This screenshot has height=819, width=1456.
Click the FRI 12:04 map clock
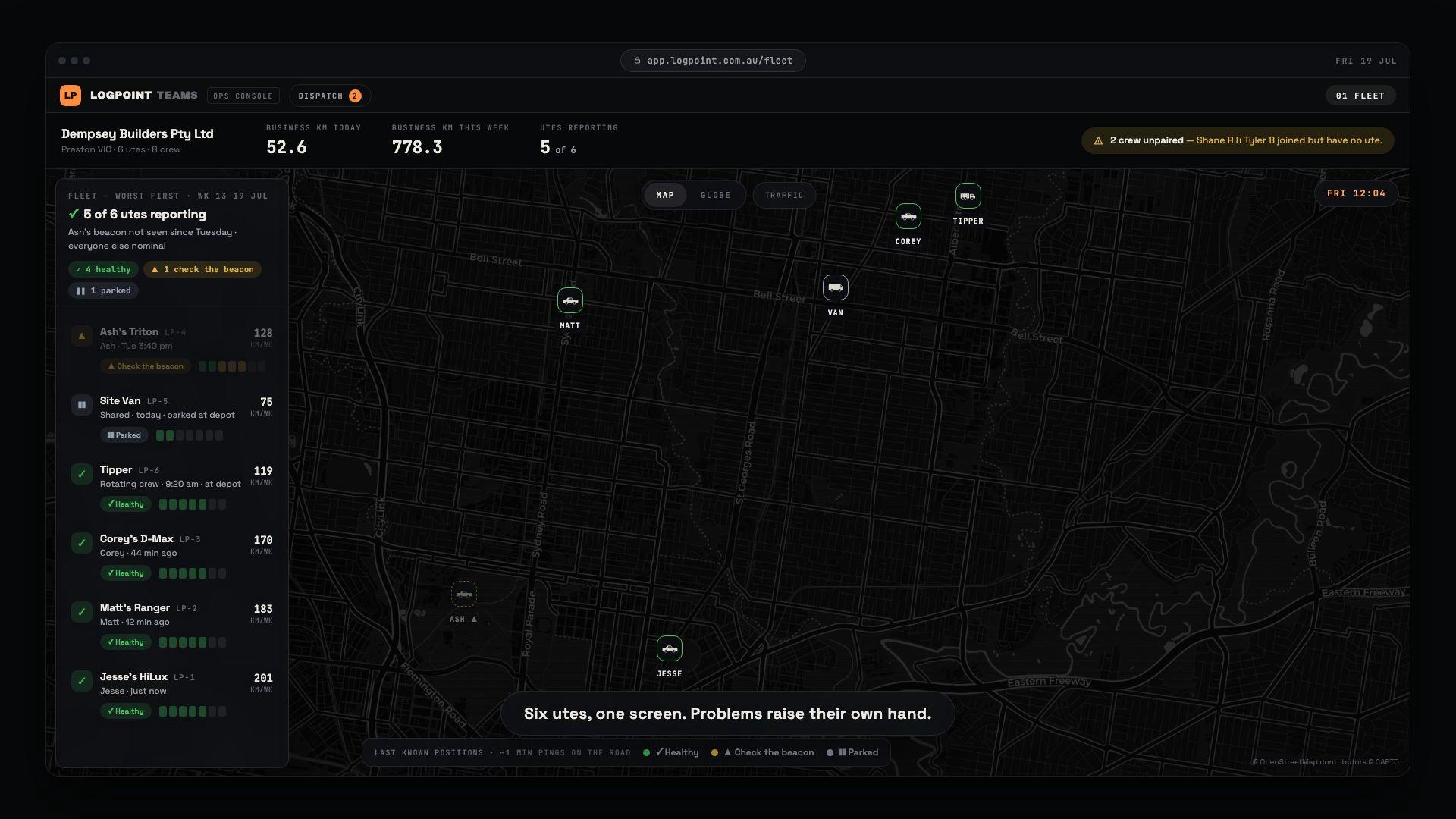click(1357, 193)
